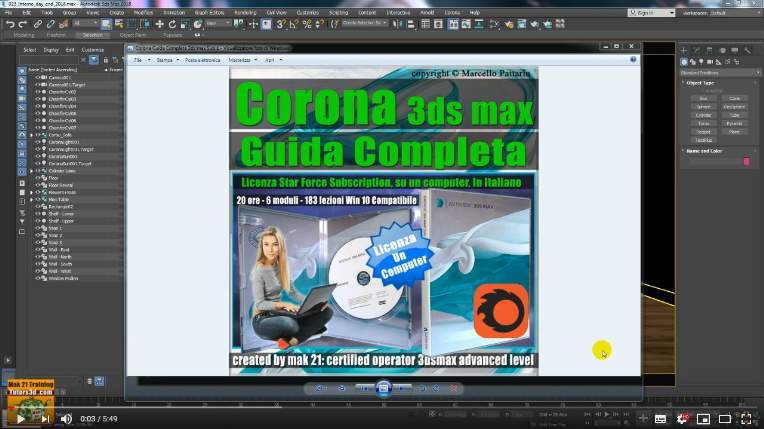
Task: Activate the Select and Rotate tool
Action: (172, 24)
